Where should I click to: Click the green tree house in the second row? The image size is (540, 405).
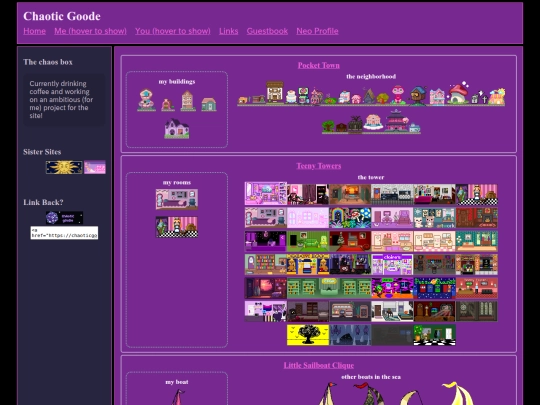(x=328, y=126)
